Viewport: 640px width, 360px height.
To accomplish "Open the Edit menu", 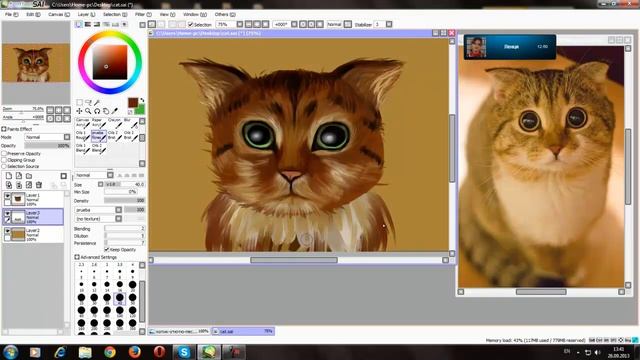I will click(x=33, y=14).
